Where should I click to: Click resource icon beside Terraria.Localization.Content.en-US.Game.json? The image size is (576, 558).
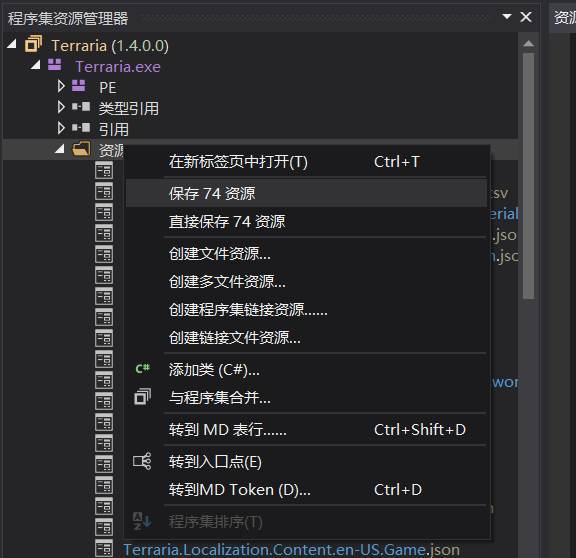point(104,549)
